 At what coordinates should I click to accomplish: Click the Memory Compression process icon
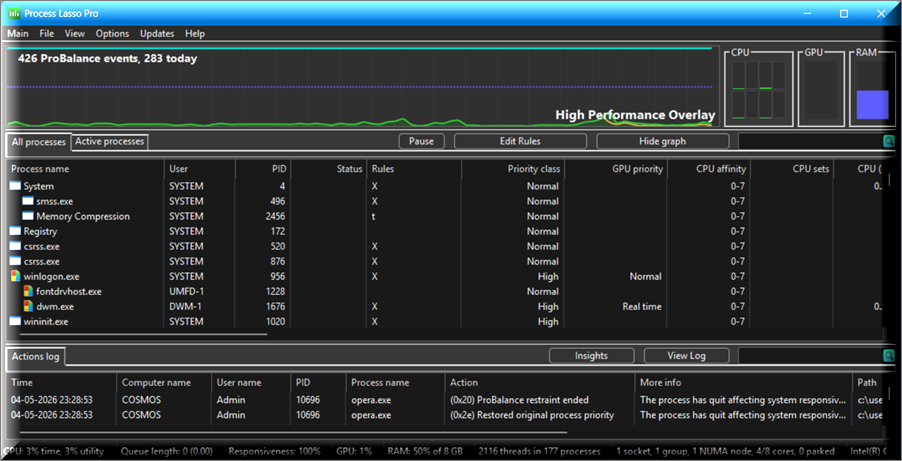click(x=28, y=216)
